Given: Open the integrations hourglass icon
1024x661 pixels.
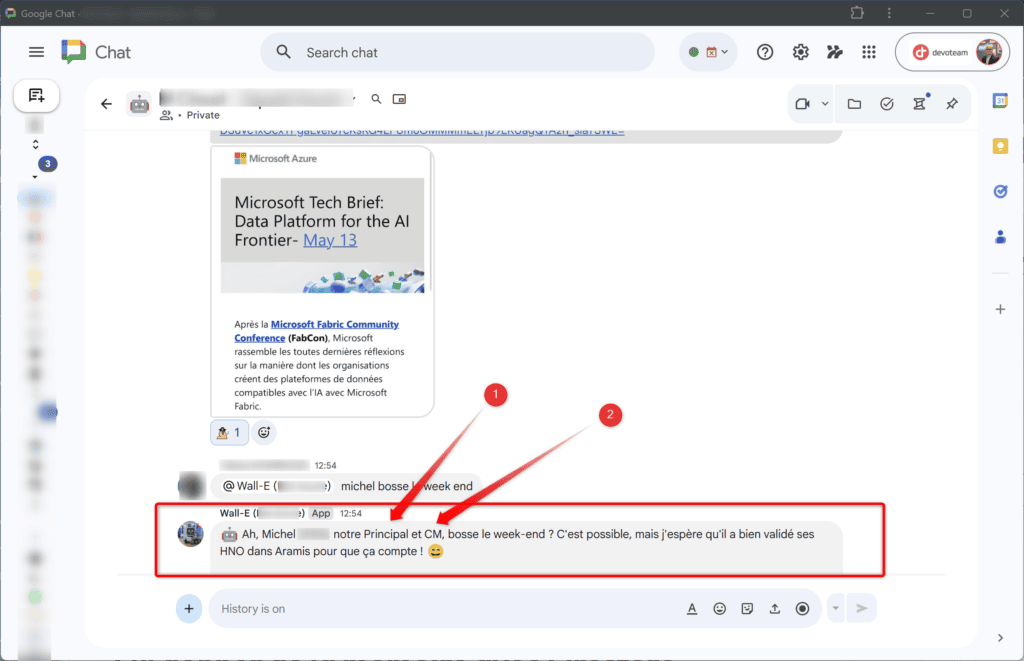Looking at the screenshot, I should pyautogui.click(x=920, y=104).
